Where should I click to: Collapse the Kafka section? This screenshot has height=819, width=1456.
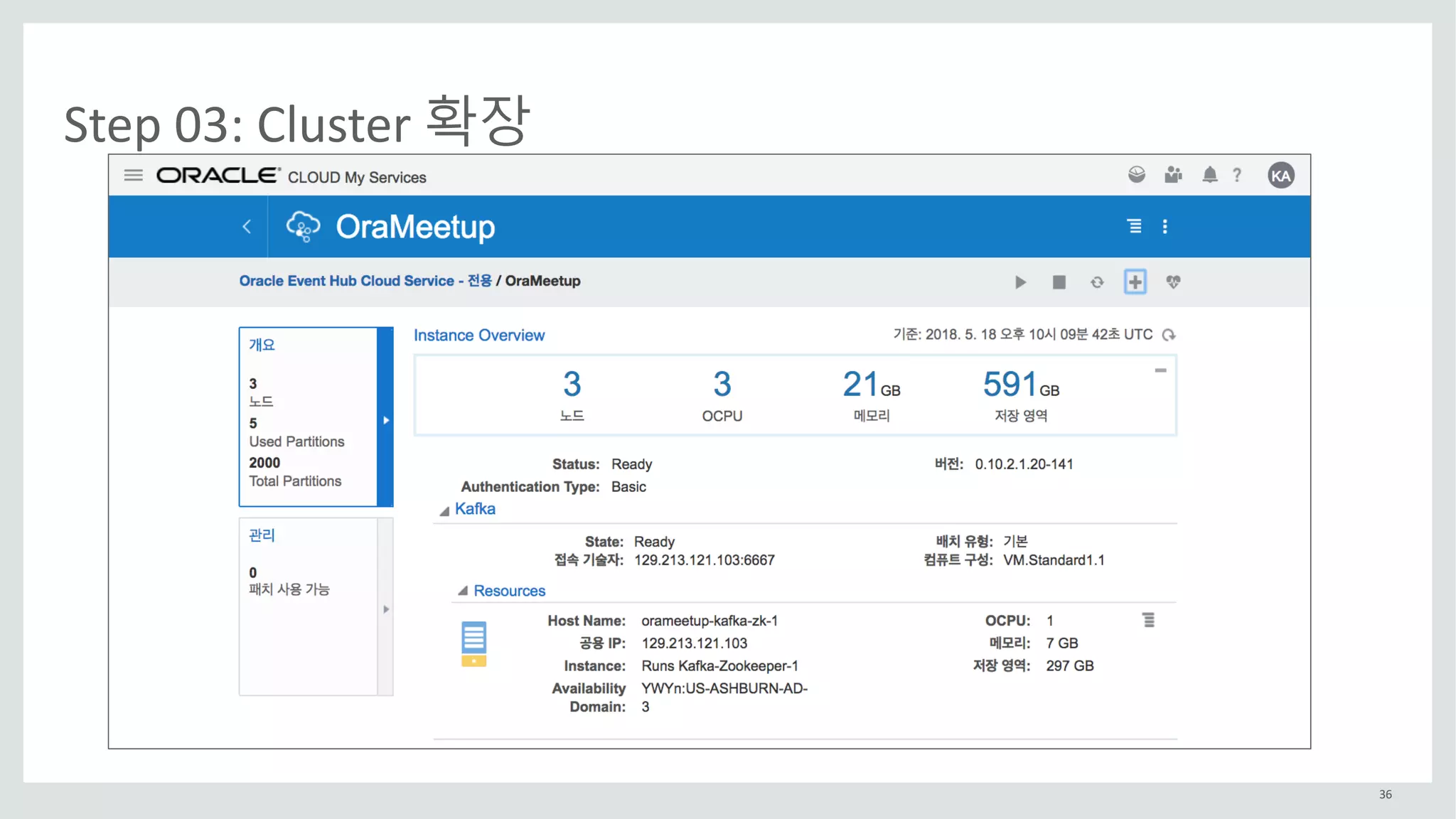(x=444, y=510)
